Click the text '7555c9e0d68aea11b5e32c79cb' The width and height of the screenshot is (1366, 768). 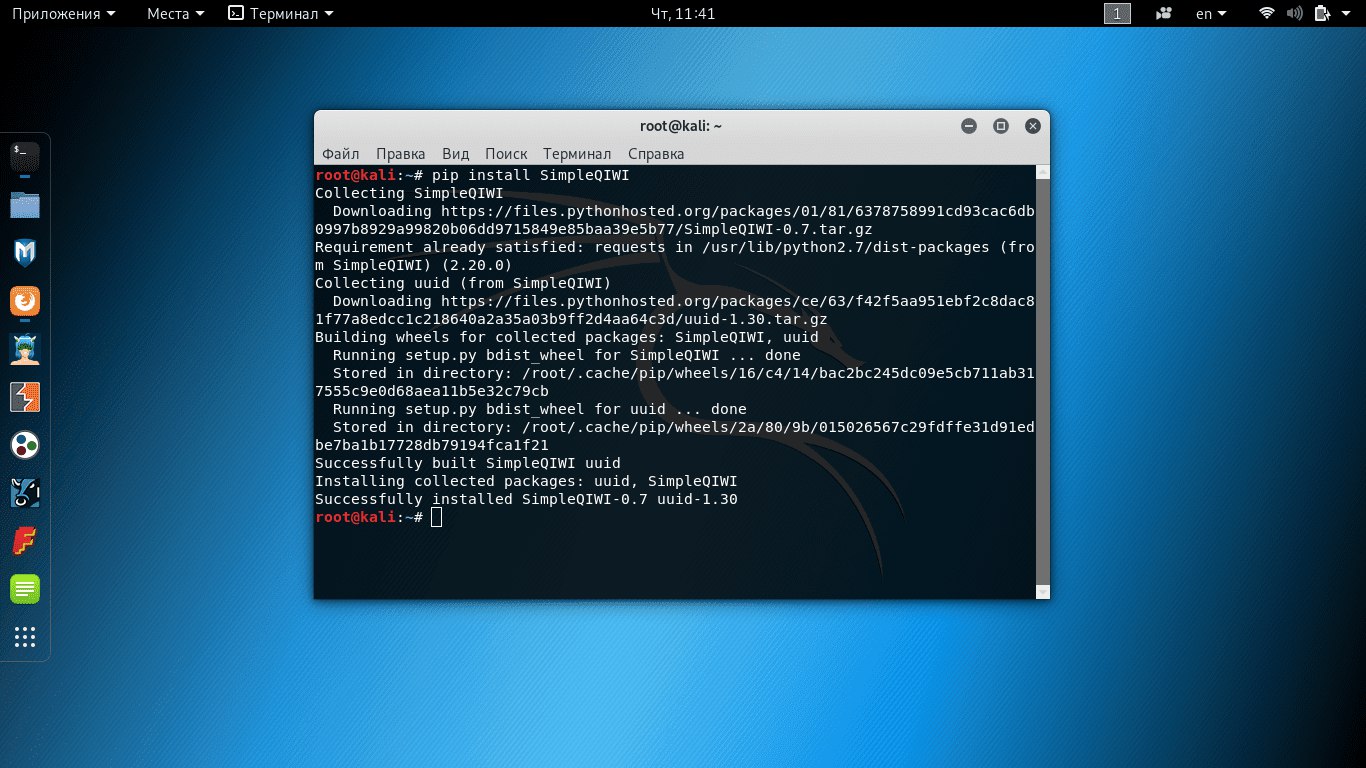click(432, 391)
